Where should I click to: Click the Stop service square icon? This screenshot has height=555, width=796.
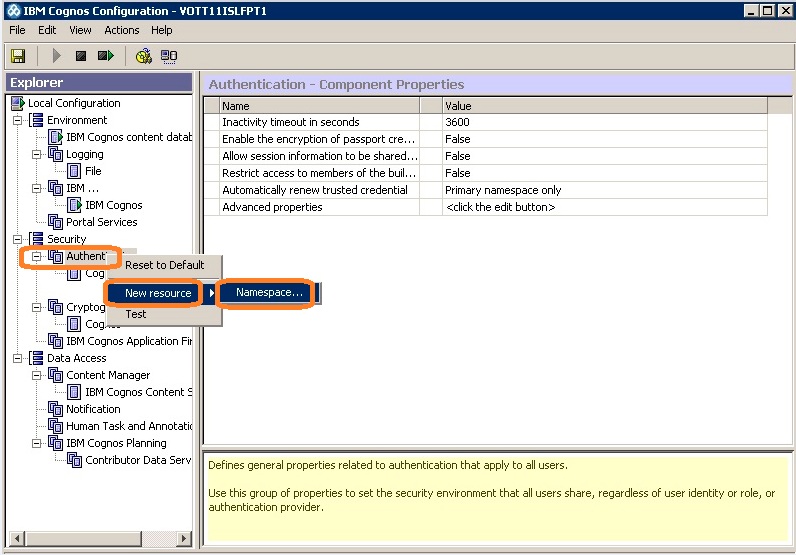click(81, 56)
